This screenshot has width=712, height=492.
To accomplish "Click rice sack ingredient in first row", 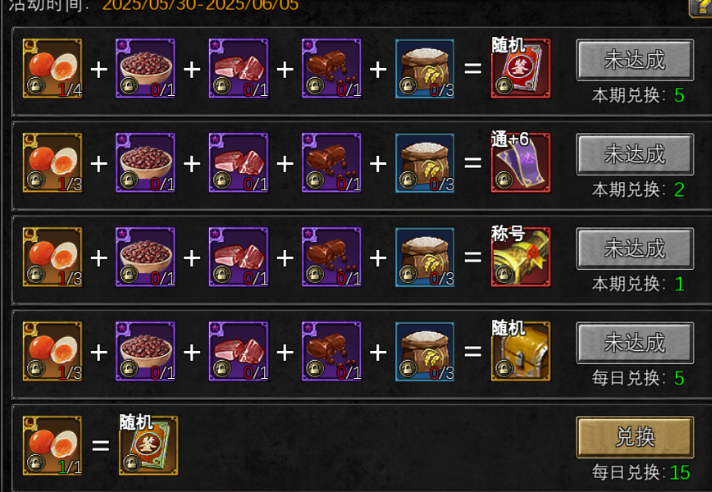I will tap(425, 69).
